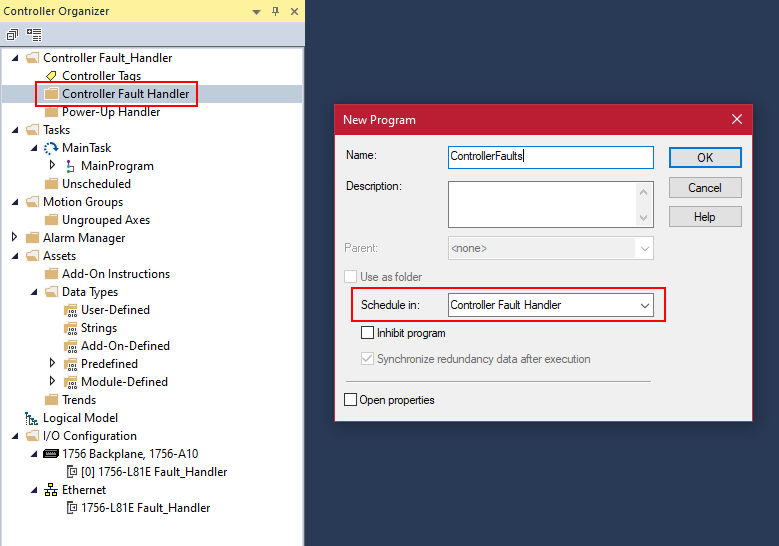Screen dimensions: 779x546
Task: Open the Parent dropdown
Action: coord(644,248)
